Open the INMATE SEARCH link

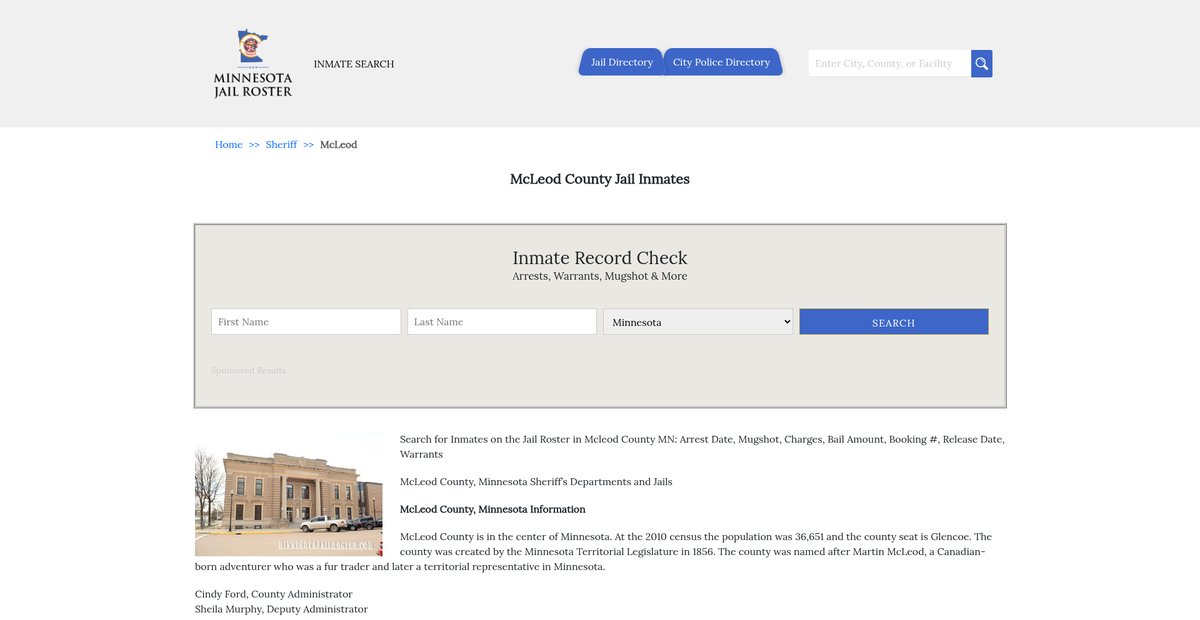click(354, 64)
